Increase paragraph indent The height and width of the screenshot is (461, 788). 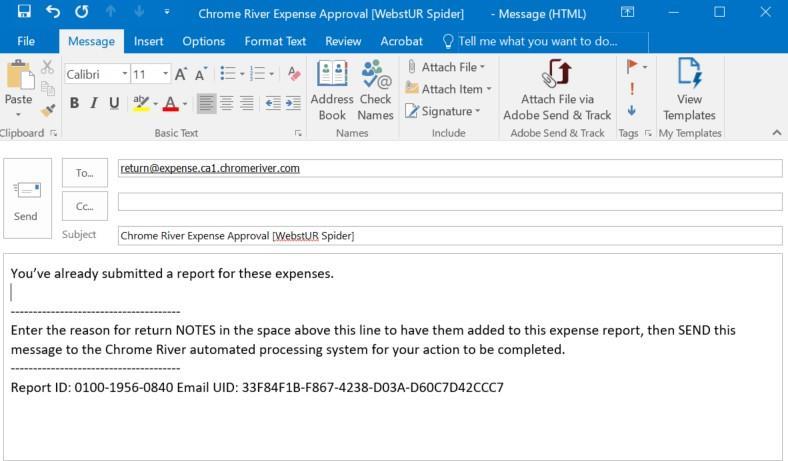[x=292, y=103]
